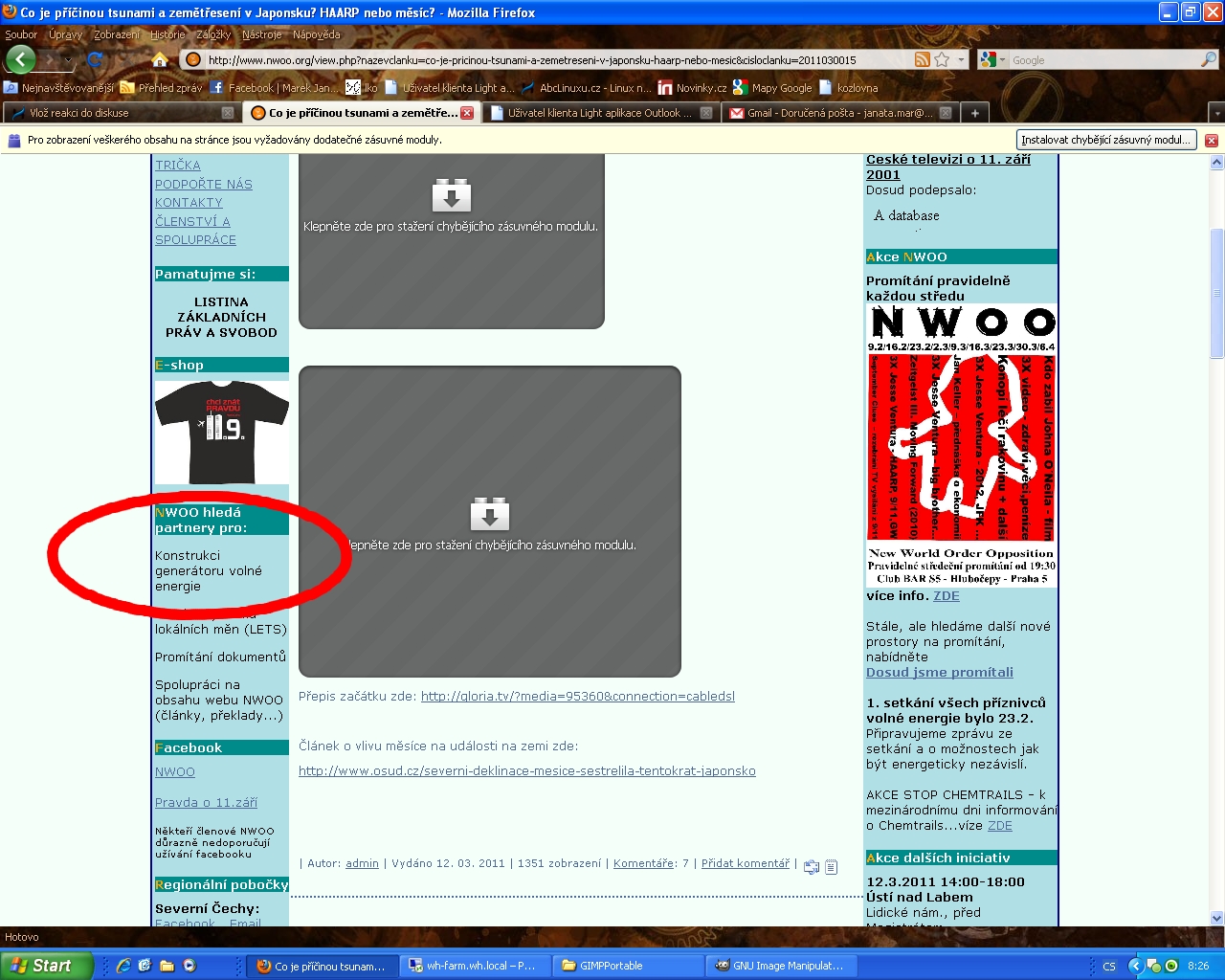The image size is (1225, 980).
Task: Open the lko bookmark
Action: click(362, 87)
